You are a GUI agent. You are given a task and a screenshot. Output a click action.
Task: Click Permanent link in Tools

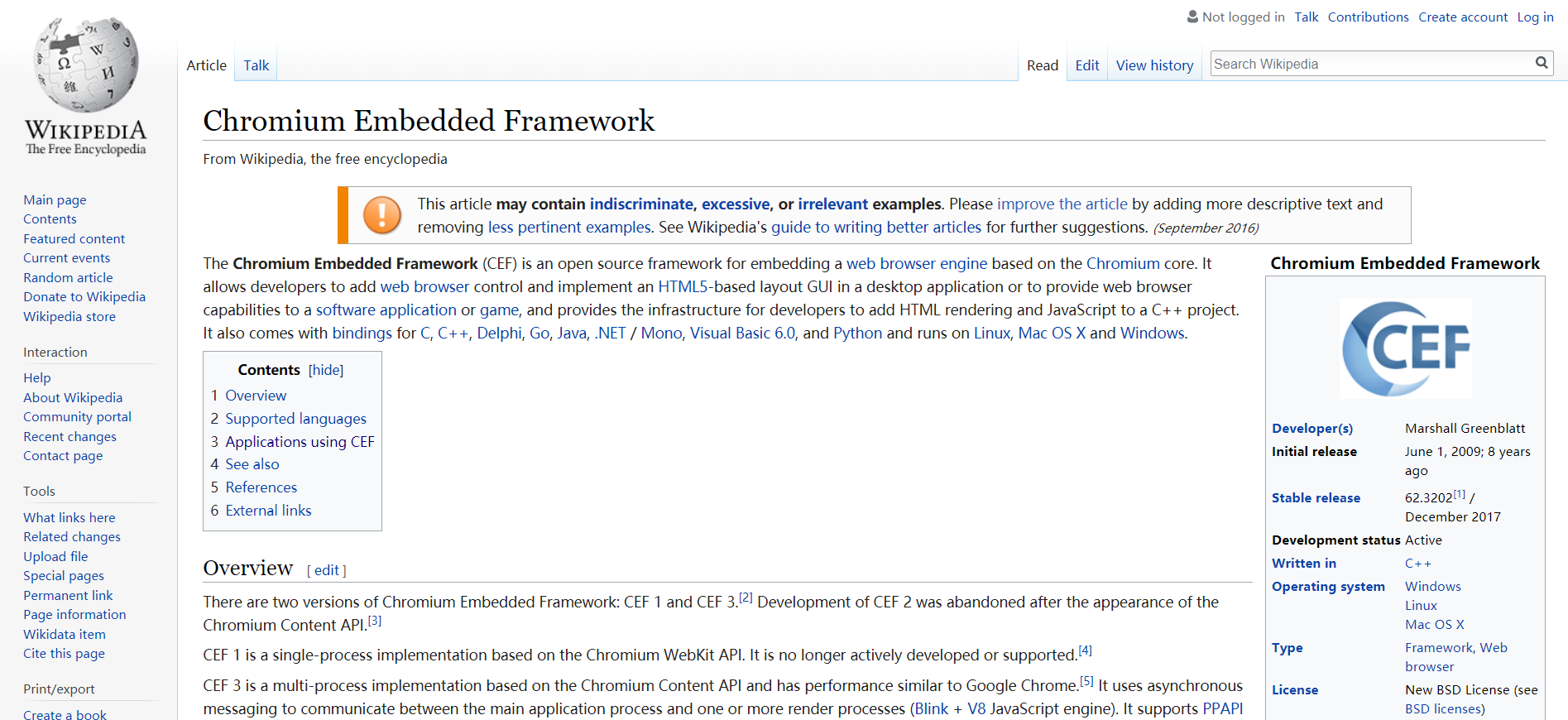[68, 595]
